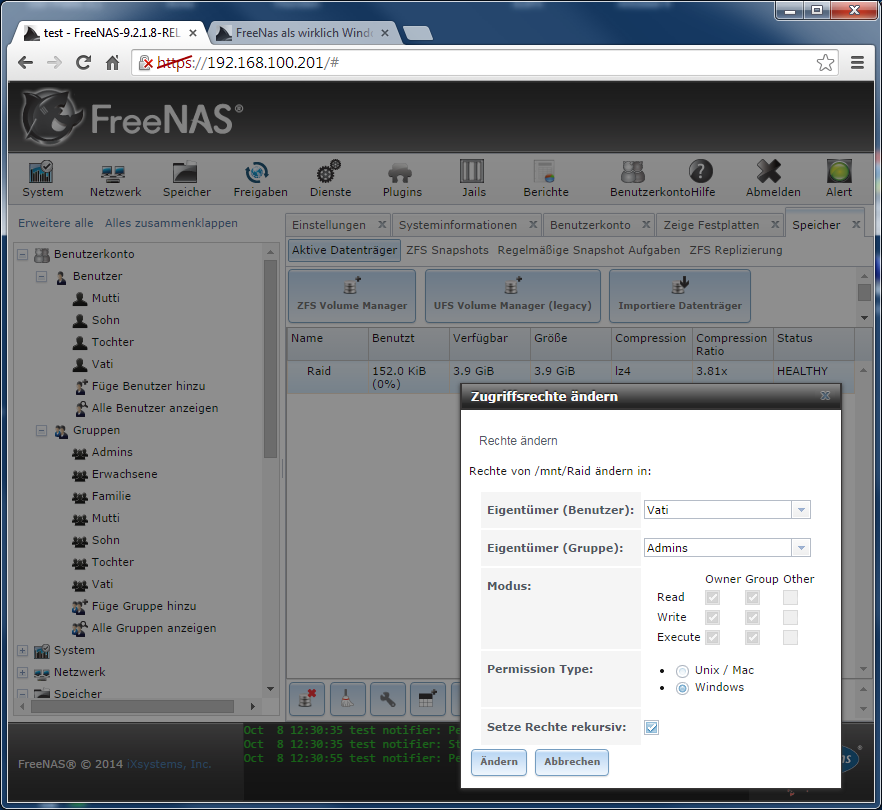Open the Benutzerkonto toolbar icon
Screen dimensions: 882x810
pyautogui.click(x=633, y=172)
